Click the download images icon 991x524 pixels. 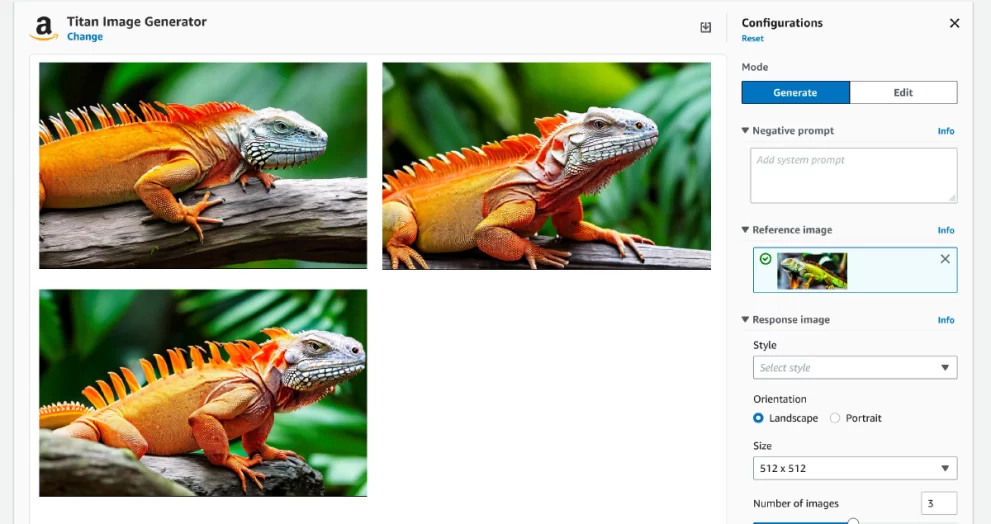(706, 27)
